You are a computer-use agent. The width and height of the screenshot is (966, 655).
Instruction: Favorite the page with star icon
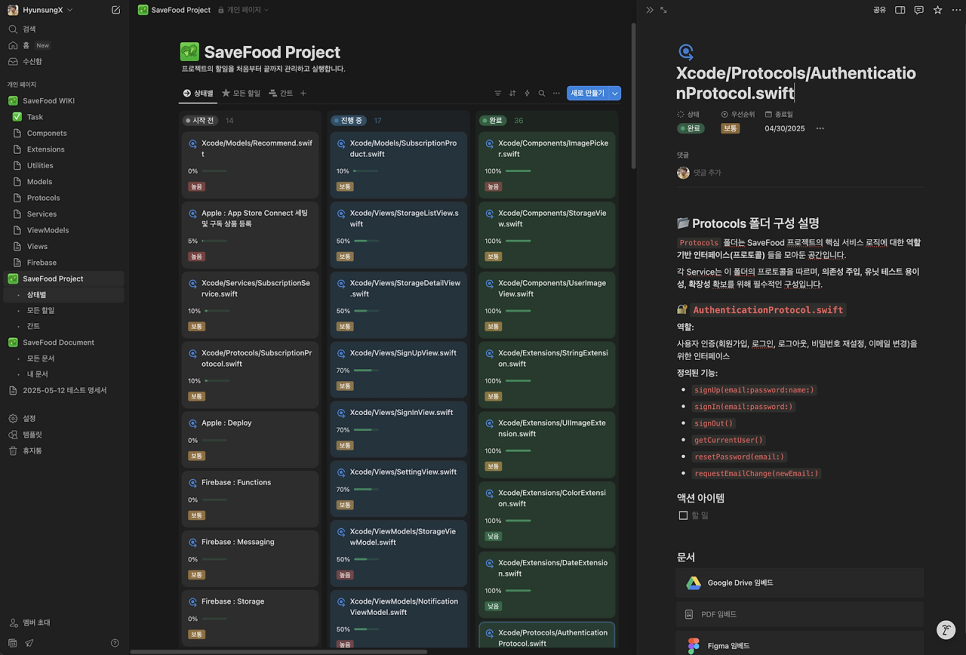click(x=937, y=10)
